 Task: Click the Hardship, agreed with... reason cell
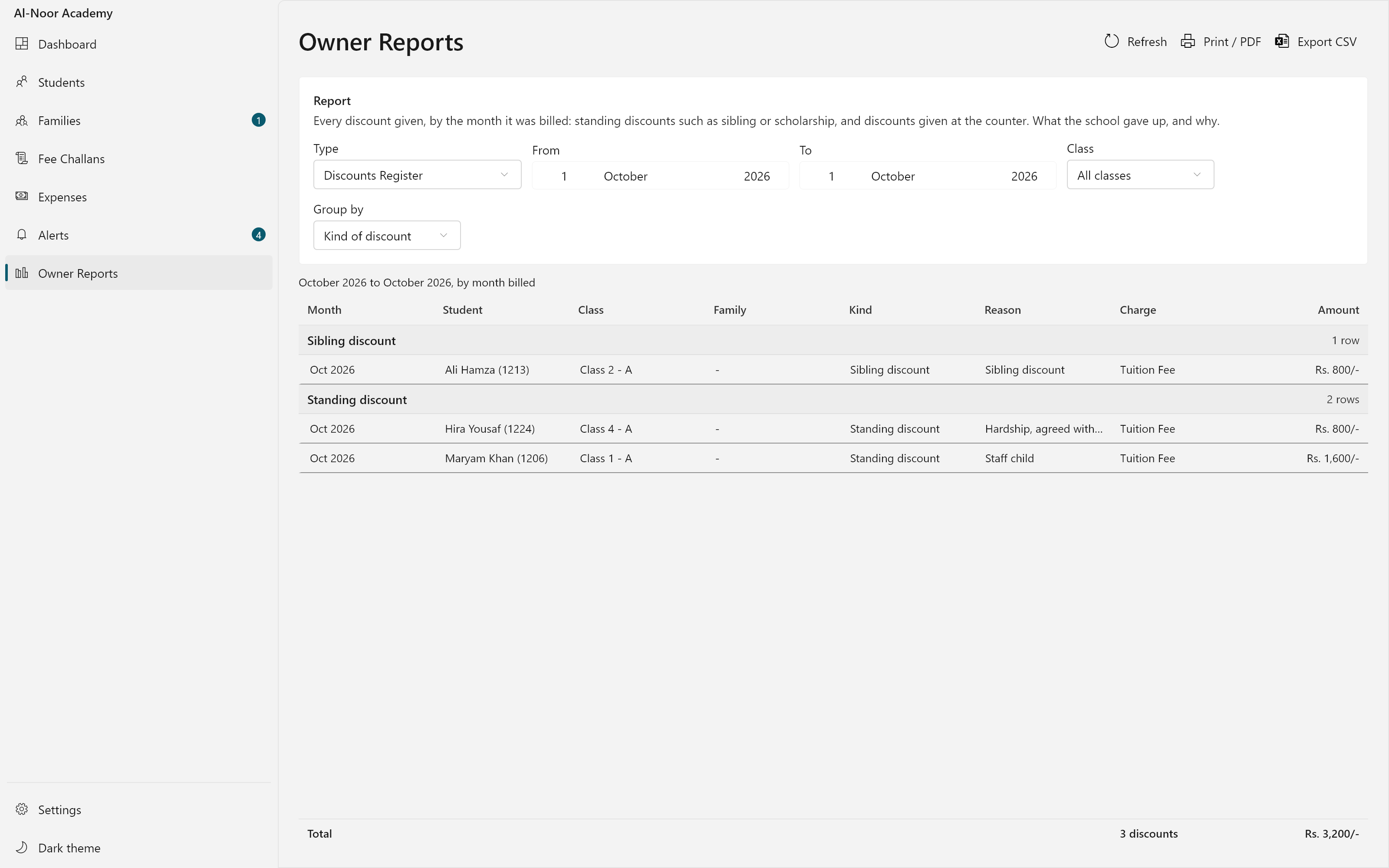pos(1043,429)
